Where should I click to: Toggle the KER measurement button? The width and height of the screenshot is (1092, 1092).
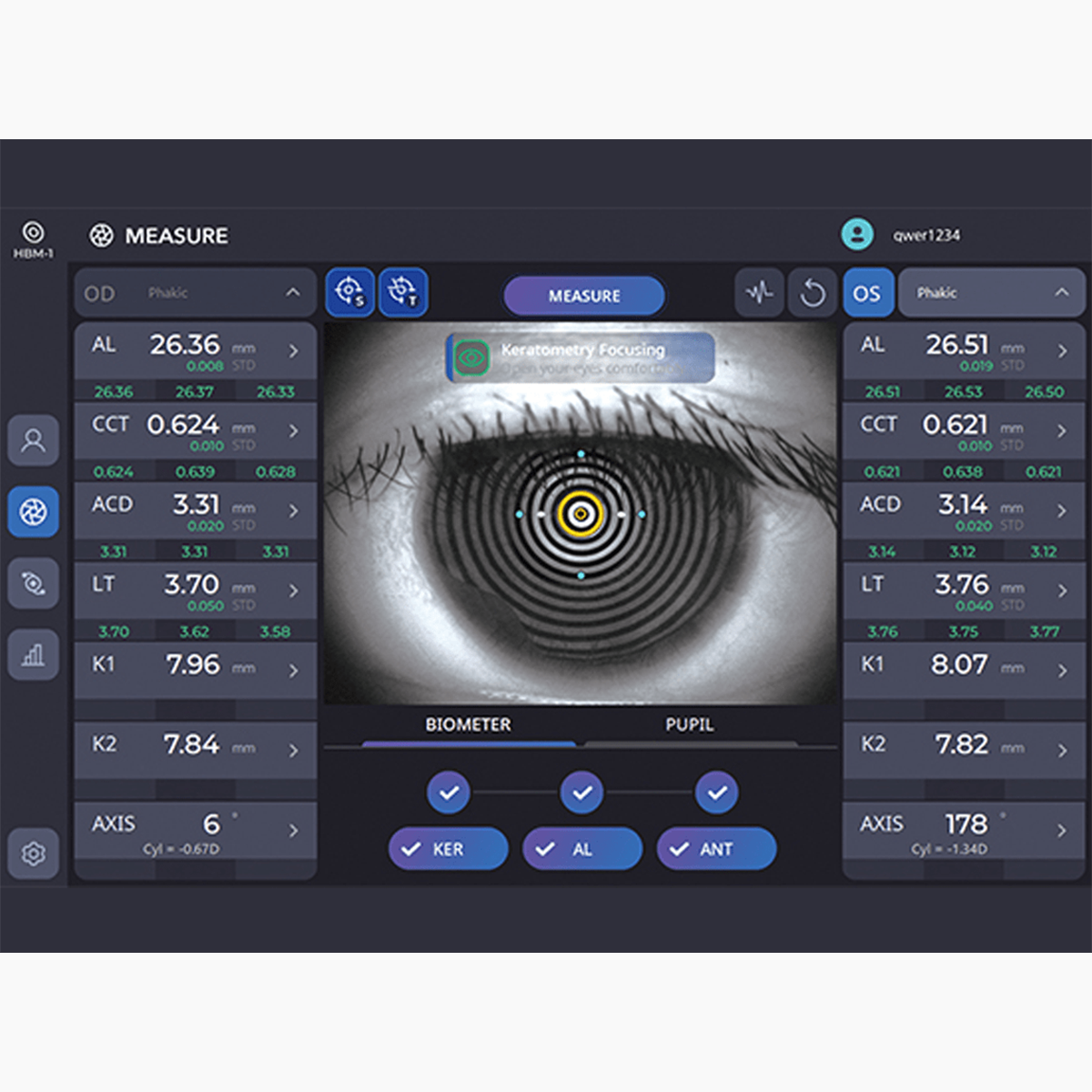(x=449, y=849)
